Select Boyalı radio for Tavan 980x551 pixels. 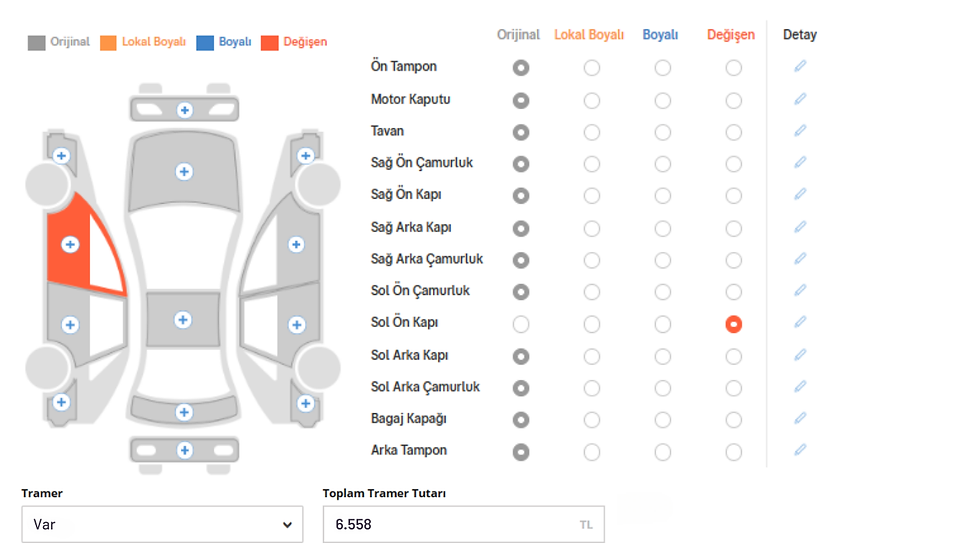(663, 132)
